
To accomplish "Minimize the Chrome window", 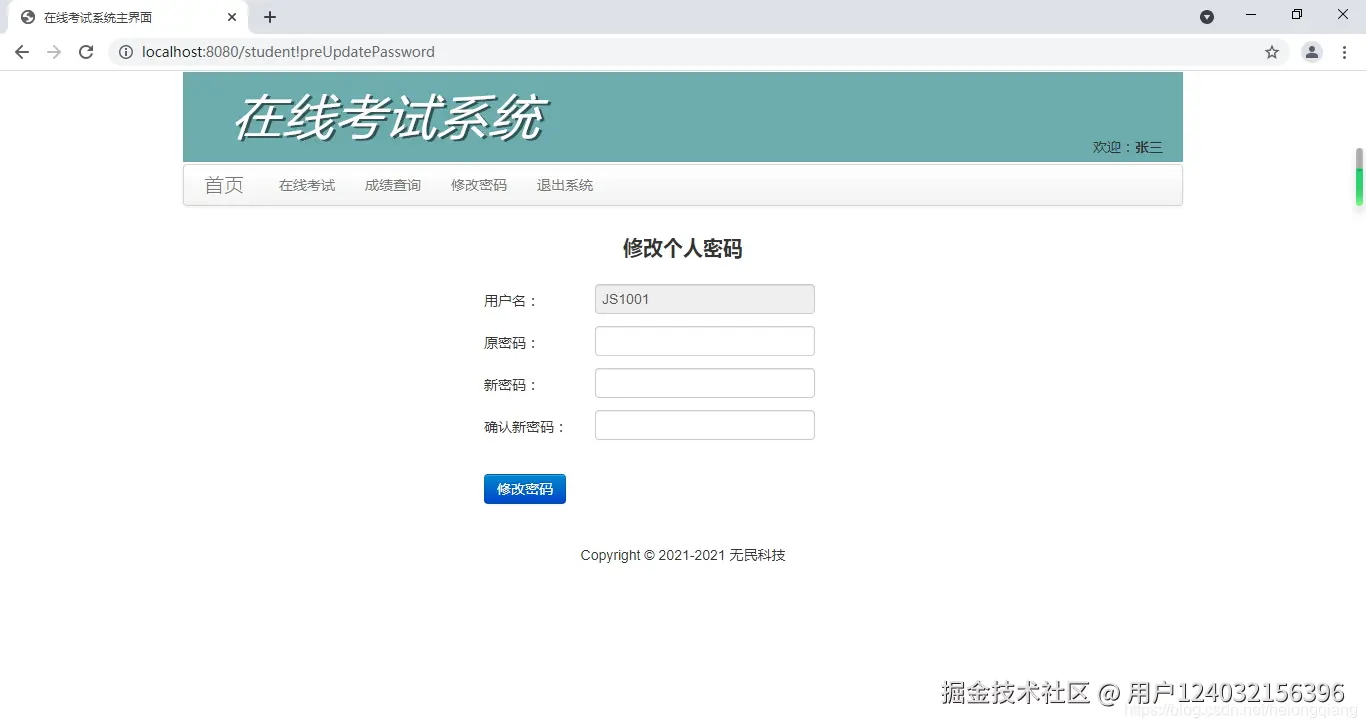I will click(x=1251, y=15).
